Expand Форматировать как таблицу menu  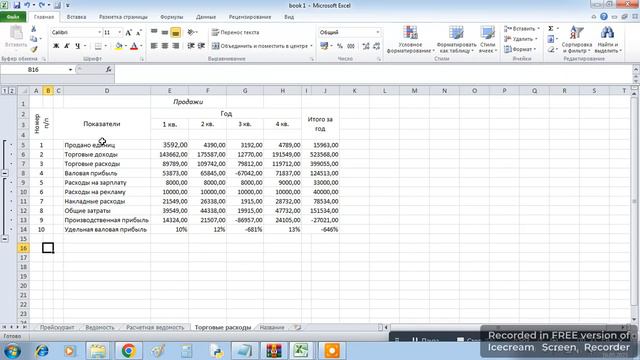(x=456, y=39)
